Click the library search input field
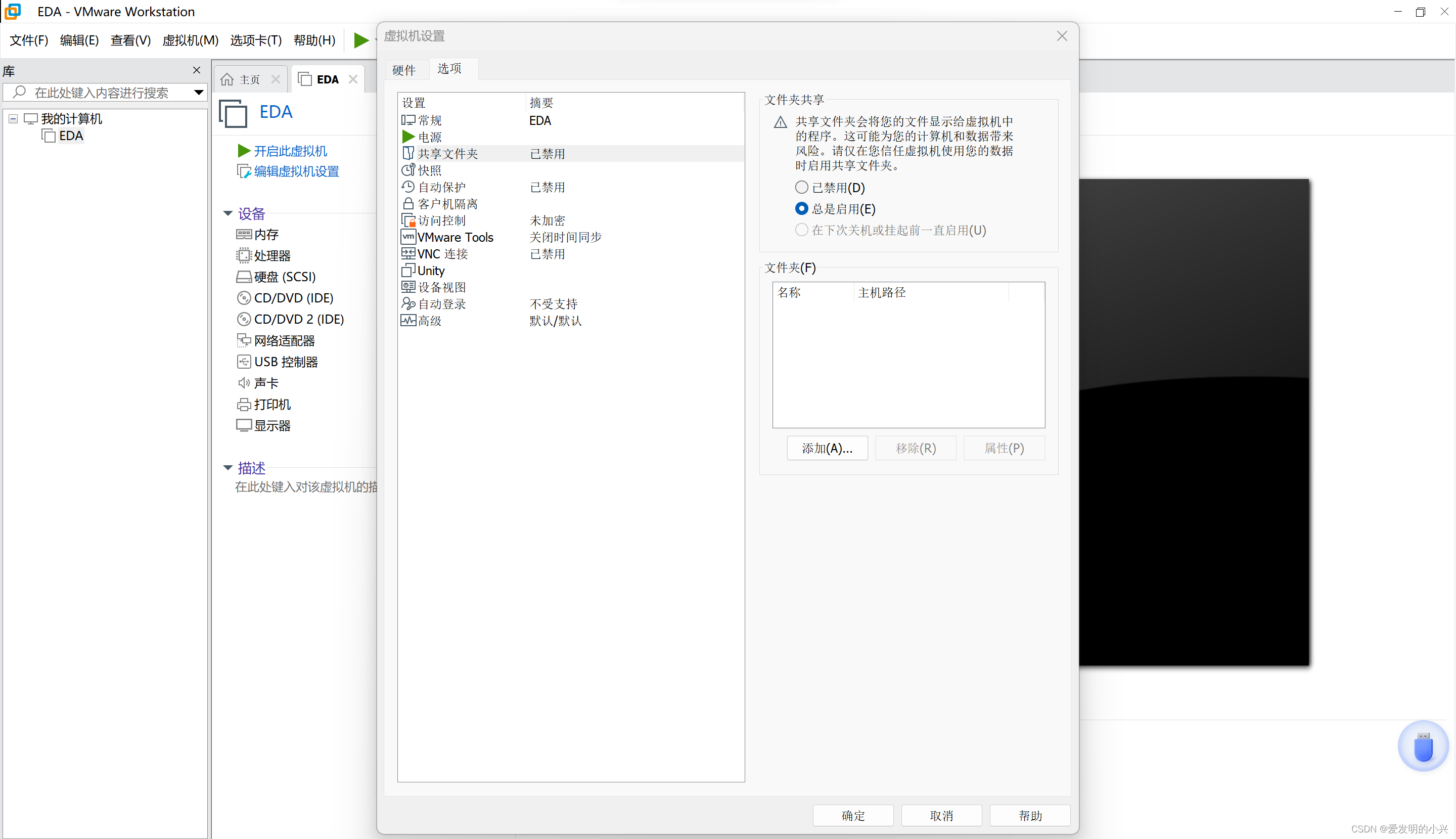The height and width of the screenshot is (839, 1456). (x=104, y=92)
